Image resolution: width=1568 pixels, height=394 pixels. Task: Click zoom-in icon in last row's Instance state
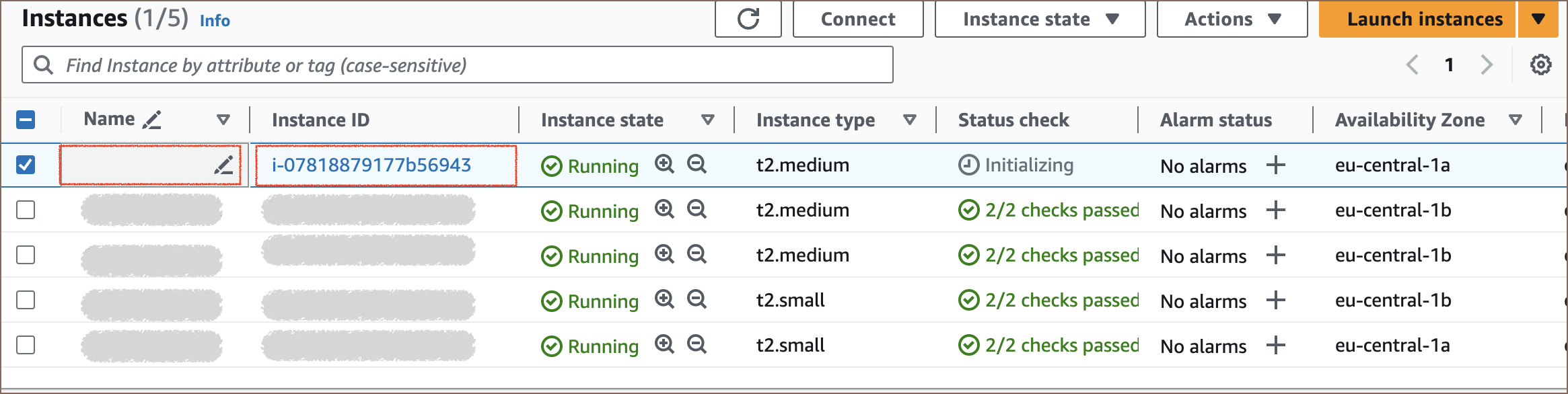click(x=664, y=344)
